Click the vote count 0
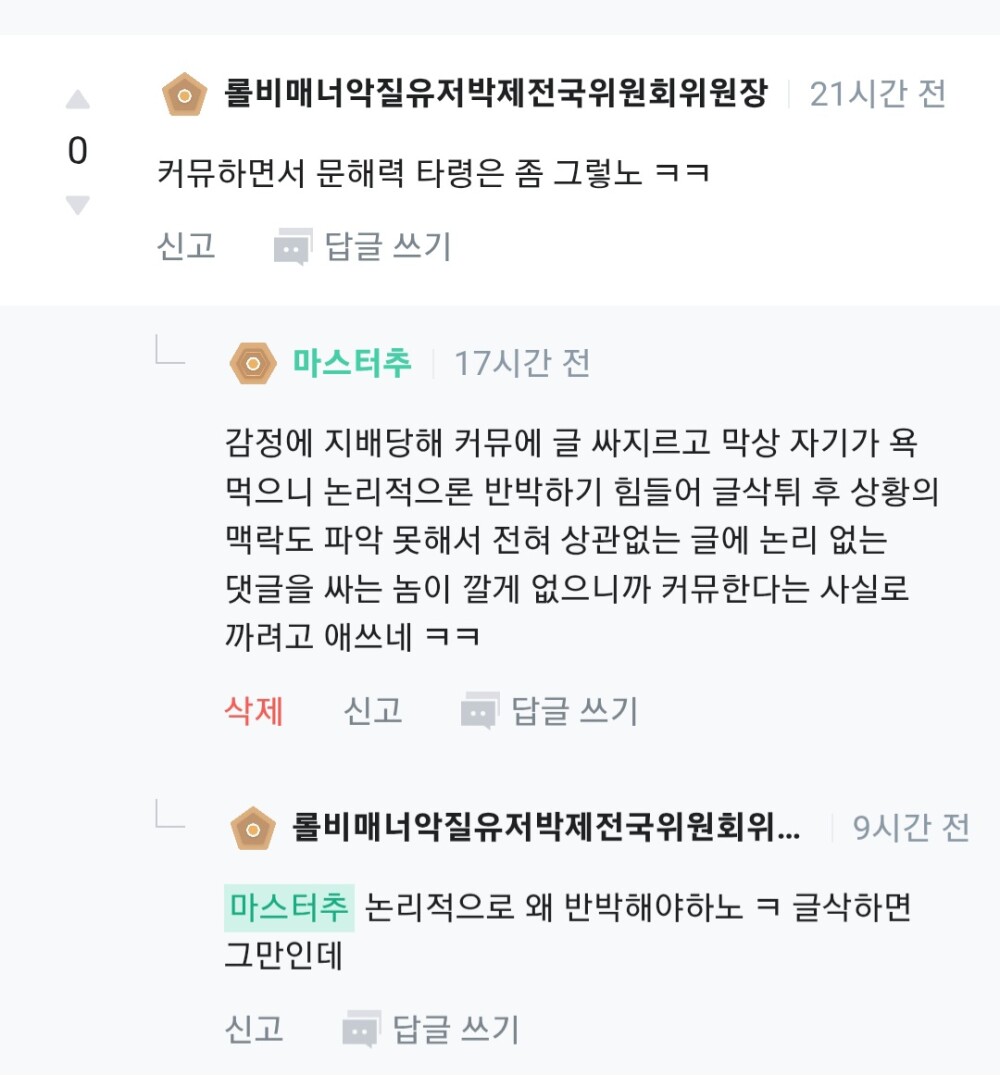The width and height of the screenshot is (1000, 1075). [x=78, y=152]
